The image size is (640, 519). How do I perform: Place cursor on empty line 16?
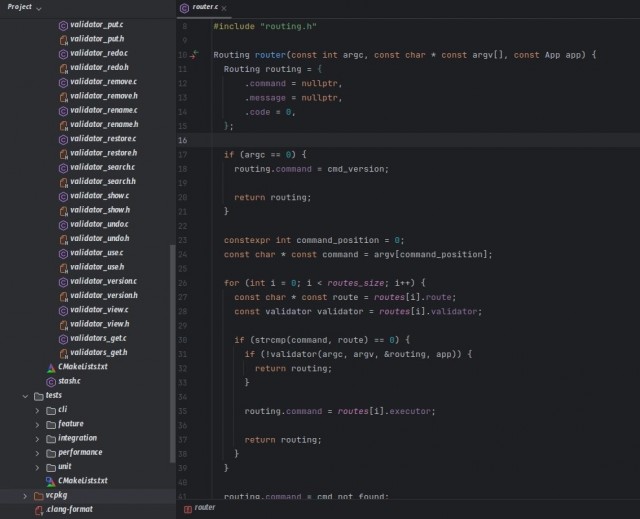(424, 140)
